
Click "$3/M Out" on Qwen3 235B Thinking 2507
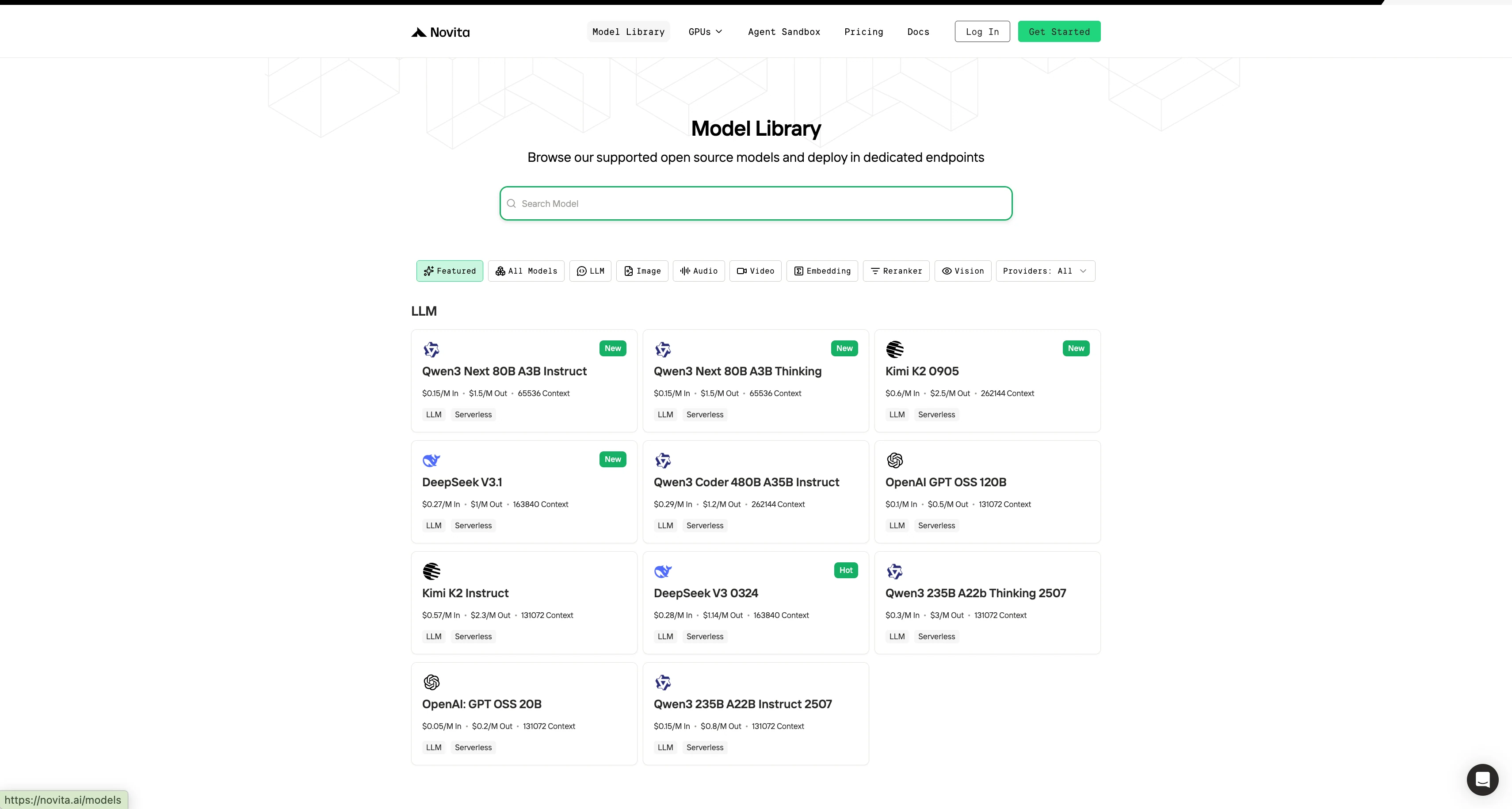[x=947, y=615]
